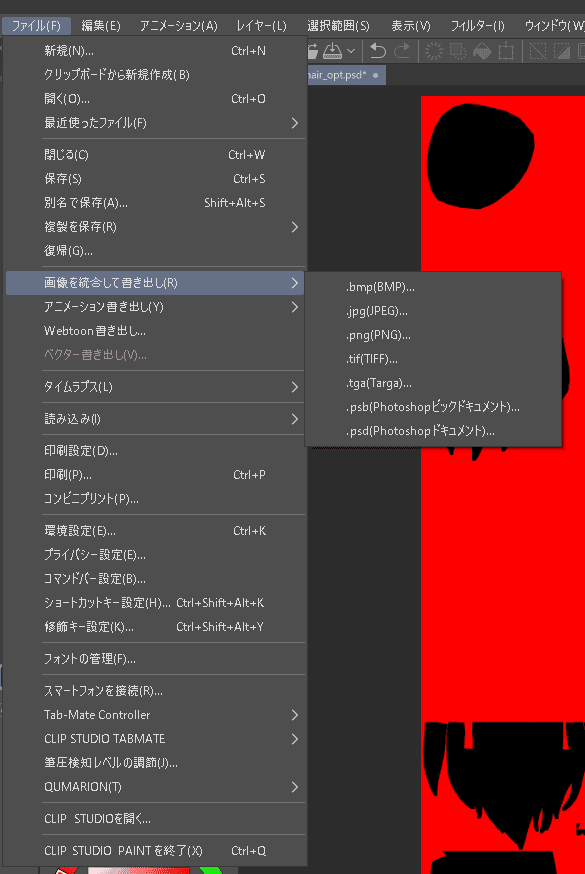Select the hair_opt.psd canvas tab
585x874 pixels.
[x=345, y=75]
